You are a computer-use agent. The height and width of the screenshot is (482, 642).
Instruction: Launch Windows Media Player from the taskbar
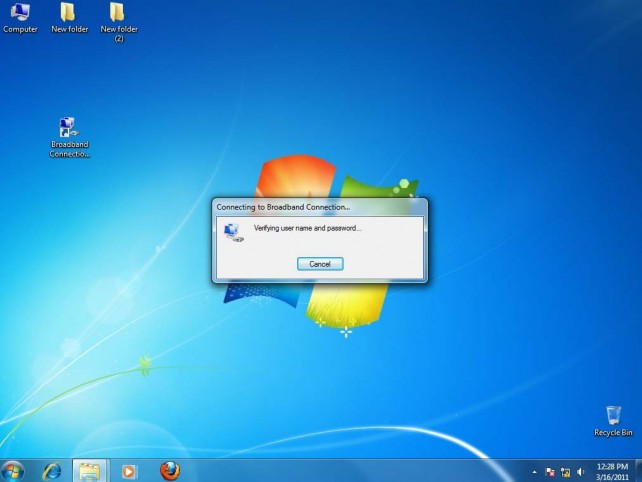(x=128, y=471)
